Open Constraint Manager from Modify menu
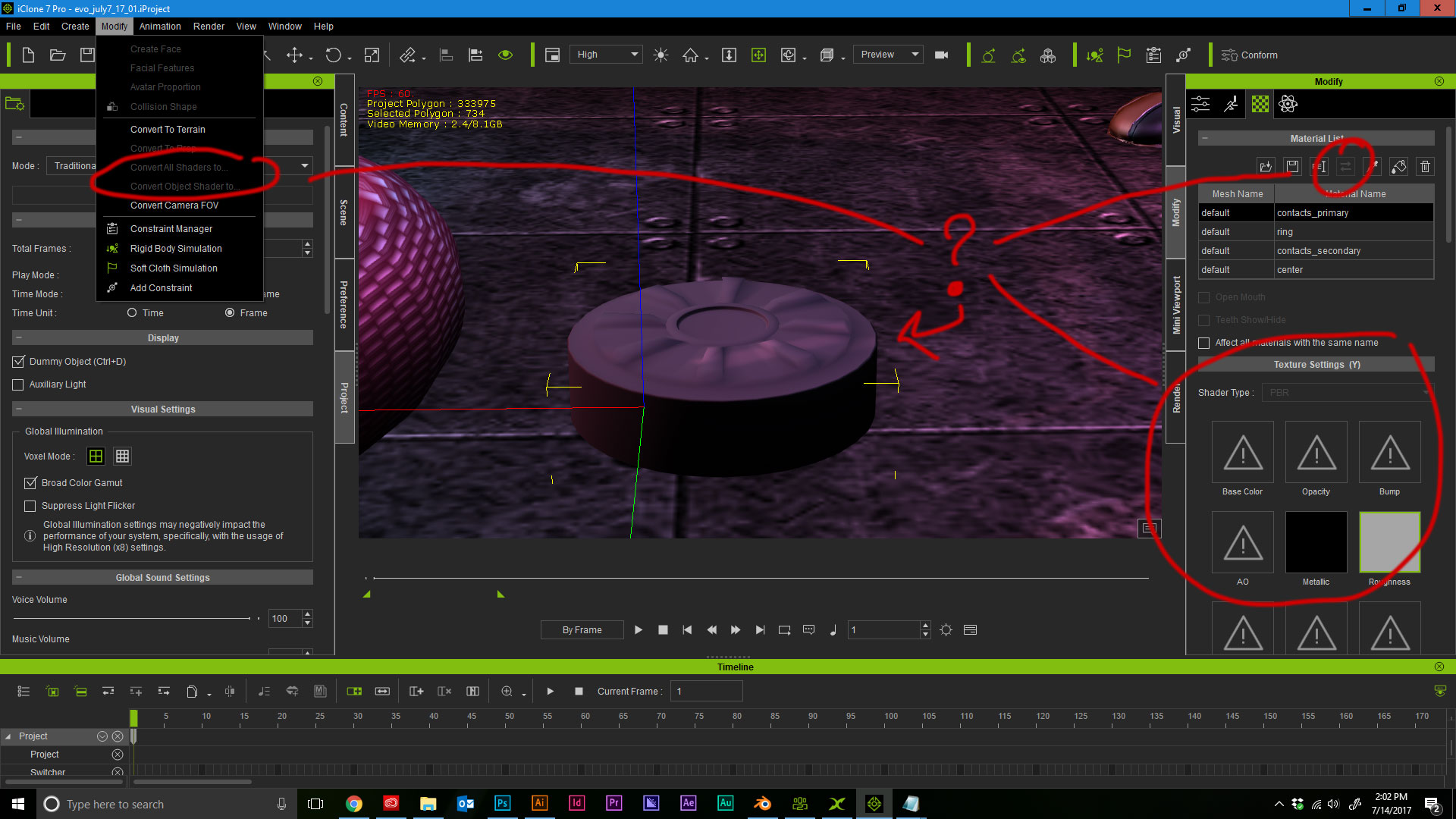Viewport: 1456px width, 819px height. 171,229
